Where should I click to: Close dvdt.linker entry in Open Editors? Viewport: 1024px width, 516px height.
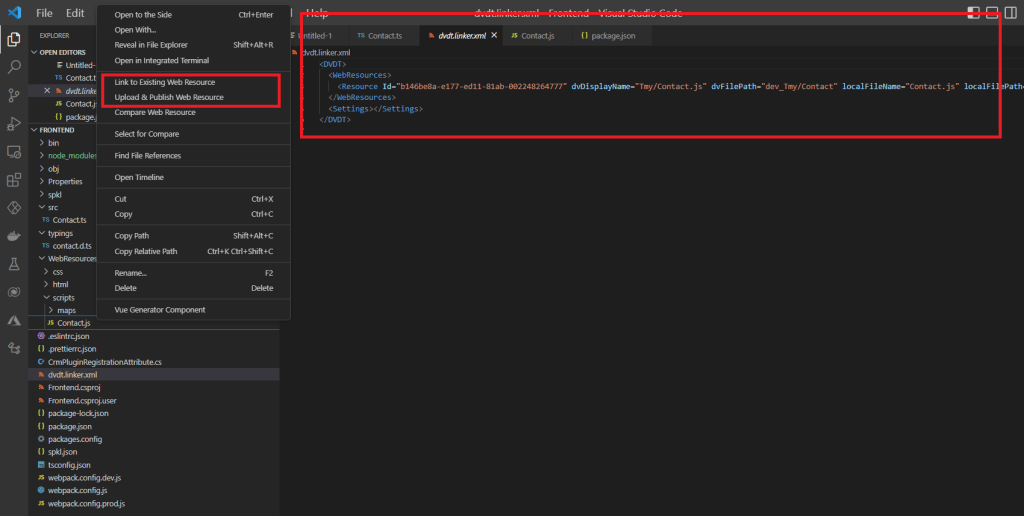pos(47,91)
